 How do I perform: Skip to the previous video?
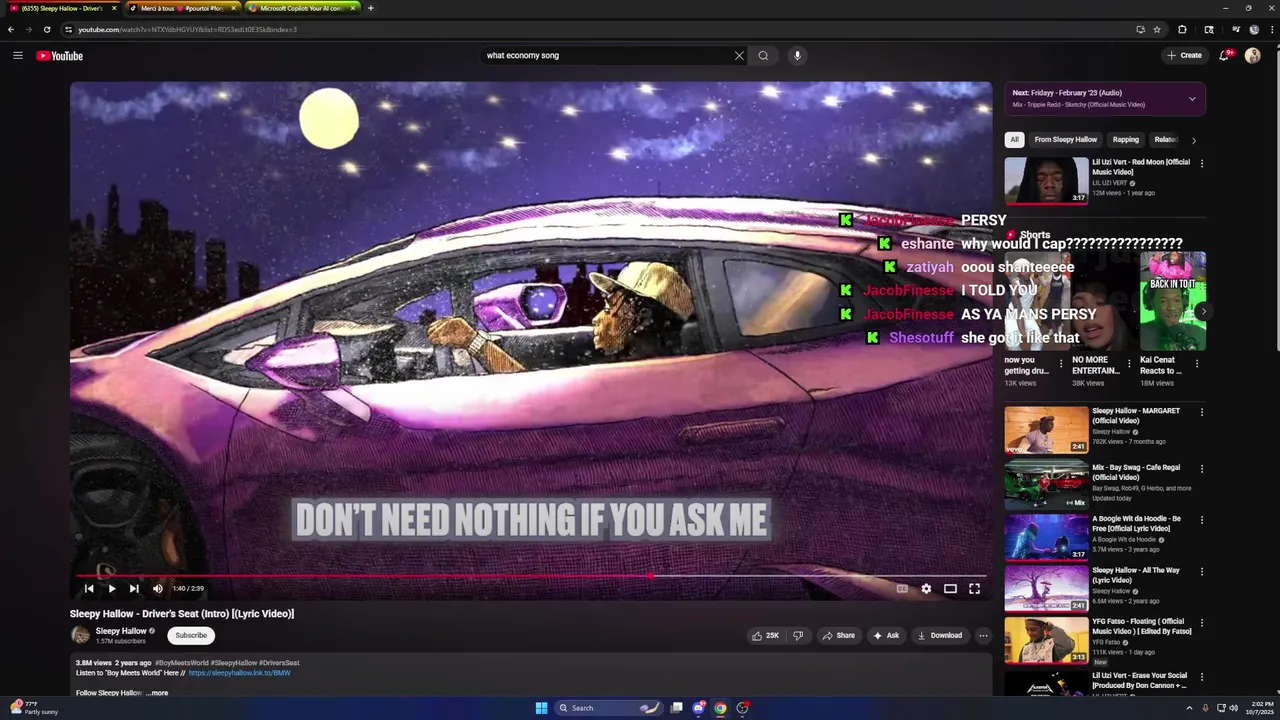click(x=89, y=589)
